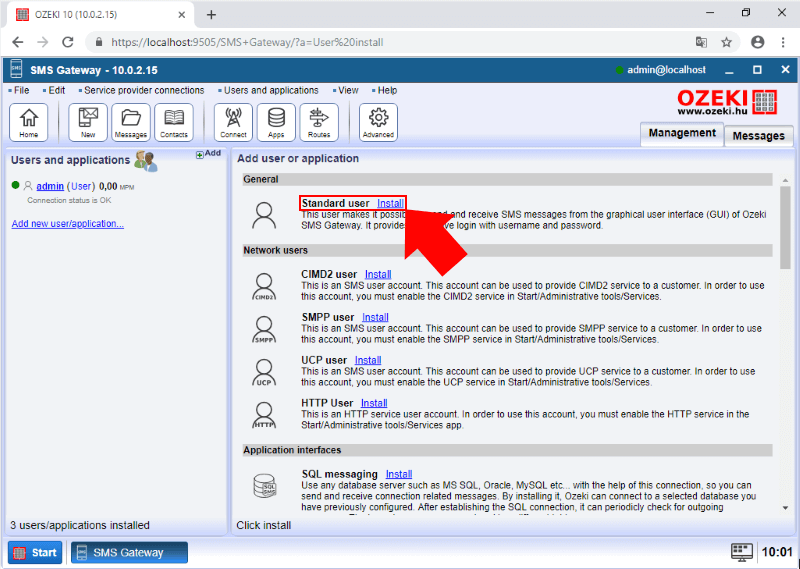The height and width of the screenshot is (569, 800).
Task: Open the Home toolbar icon
Action: 29,122
